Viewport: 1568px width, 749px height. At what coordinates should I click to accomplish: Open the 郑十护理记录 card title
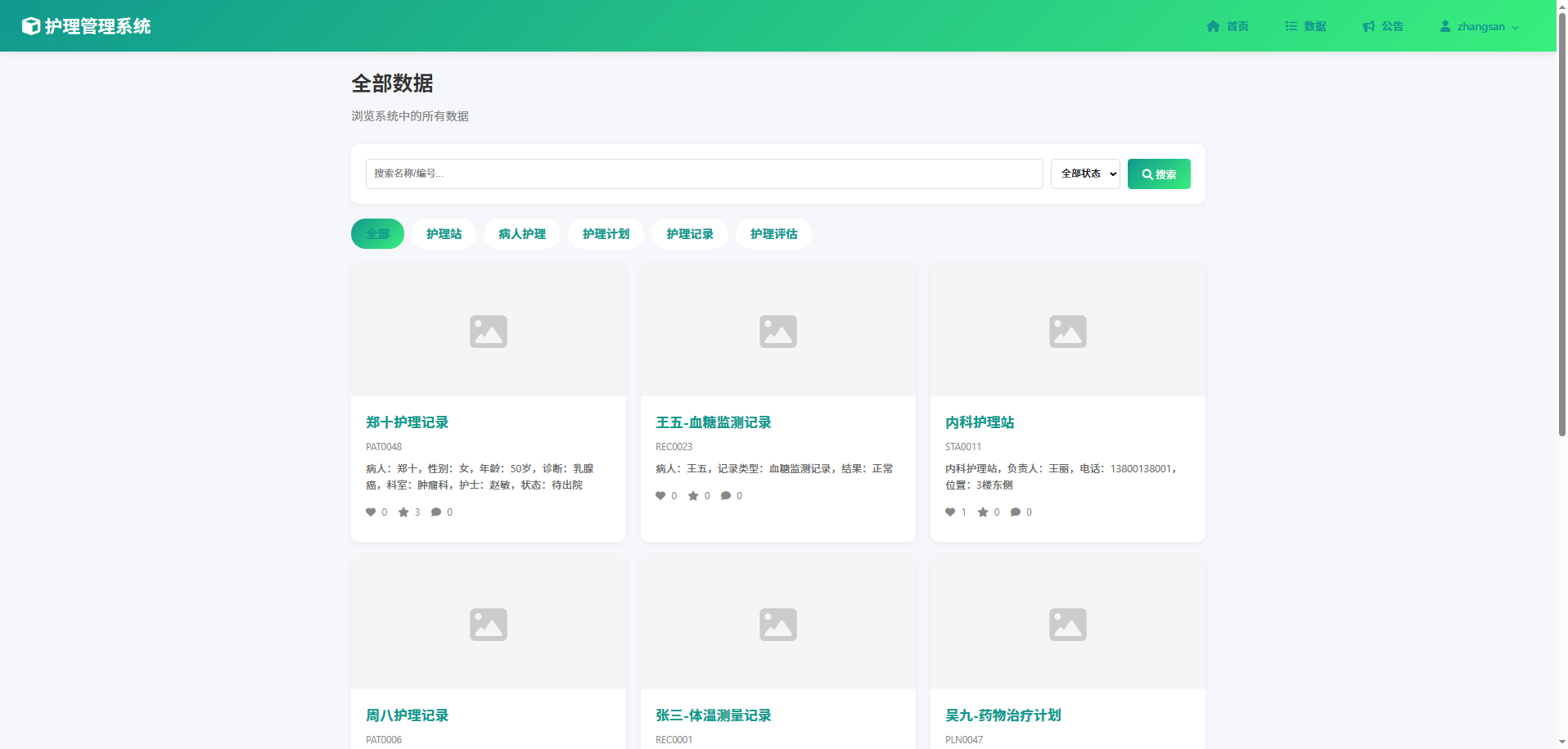[x=407, y=422]
